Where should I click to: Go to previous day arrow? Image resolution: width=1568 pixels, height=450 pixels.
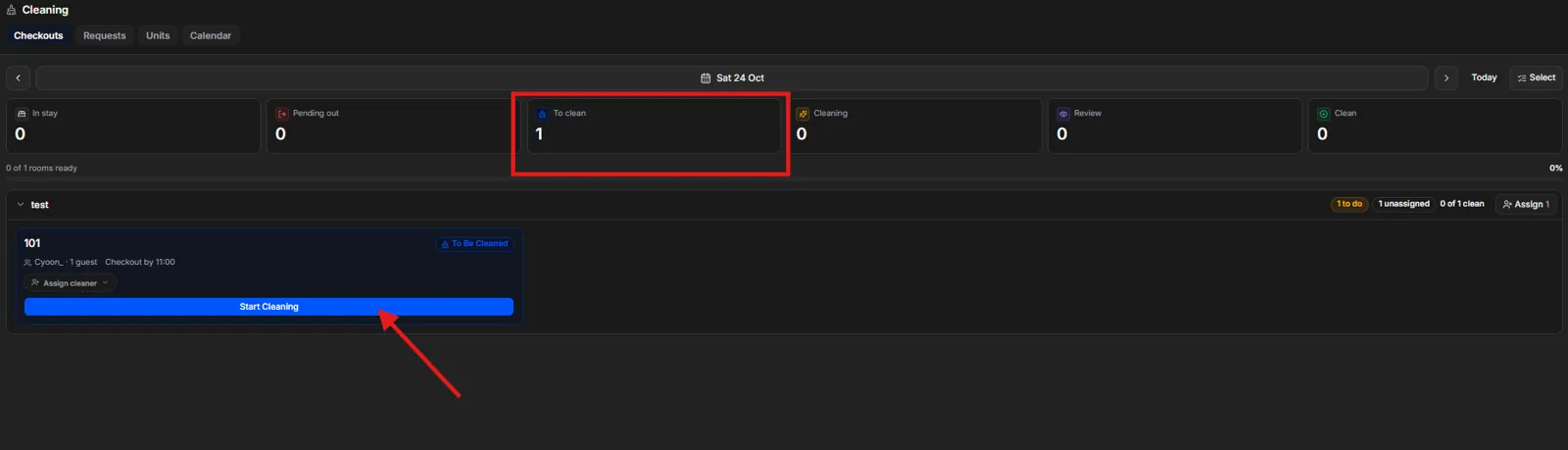[x=18, y=77]
